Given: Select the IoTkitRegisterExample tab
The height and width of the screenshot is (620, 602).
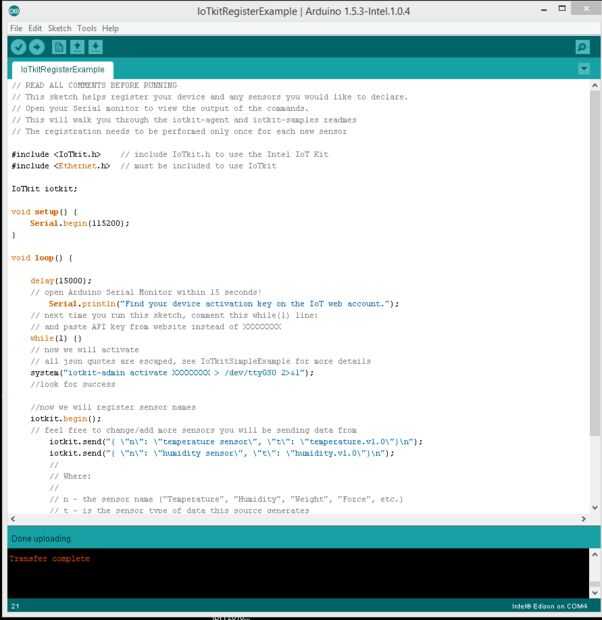Looking at the screenshot, I should point(62,70).
